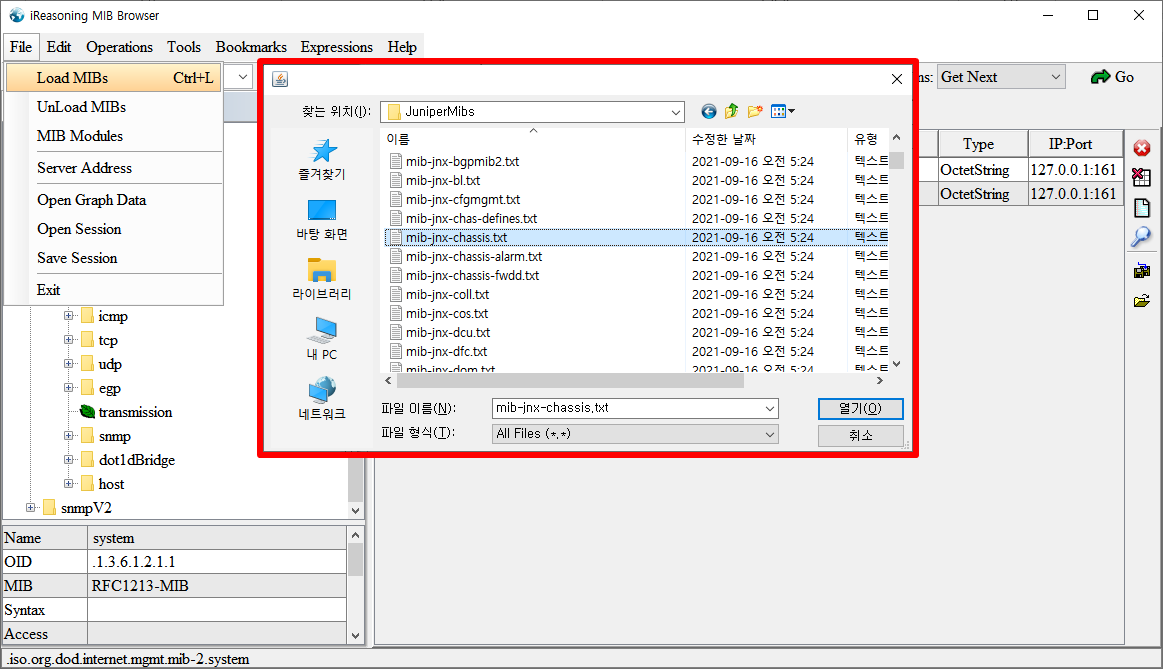This screenshot has width=1163, height=669.
Task: Click the 취소 cancel button
Action: [x=860, y=435]
